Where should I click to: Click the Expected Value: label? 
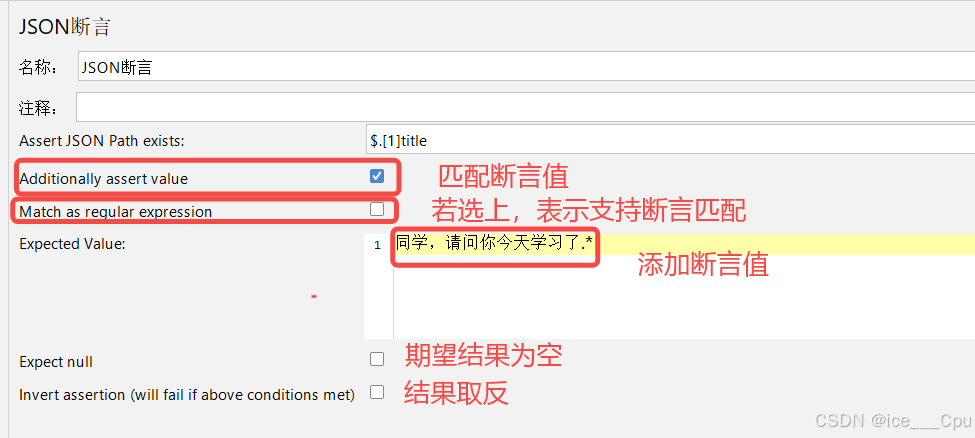click(x=72, y=244)
